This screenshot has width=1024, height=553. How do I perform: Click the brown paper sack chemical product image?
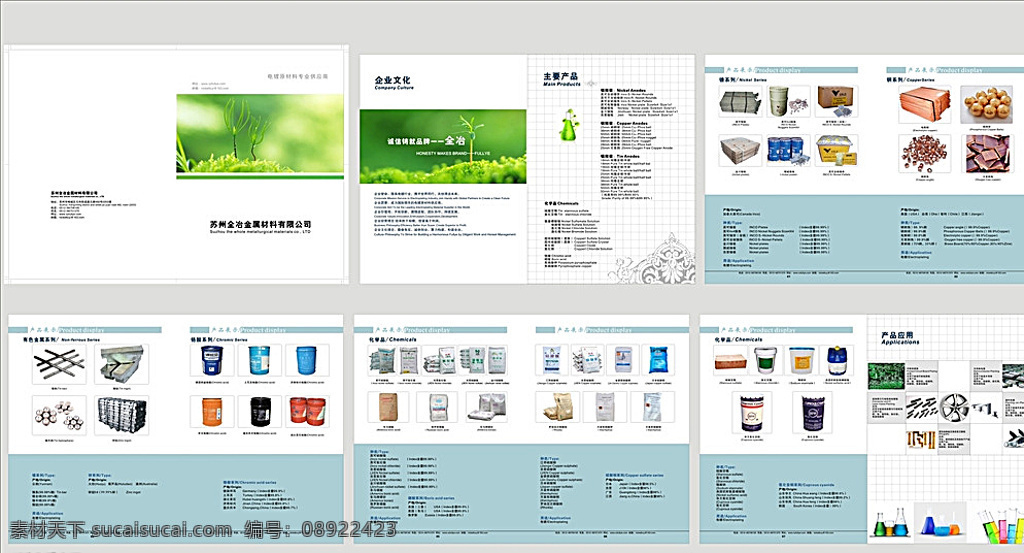click(x=388, y=407)
